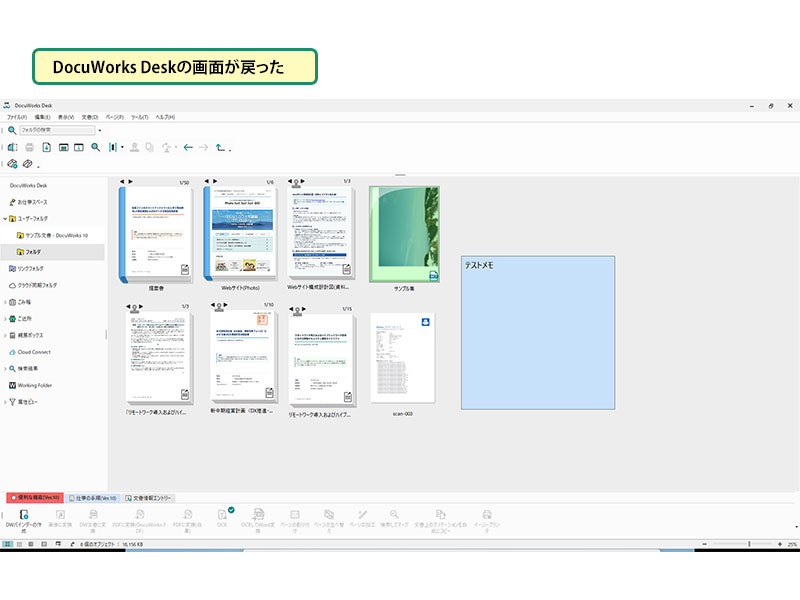Click the 画像に変換 tool icon

(x=60, y=514)
